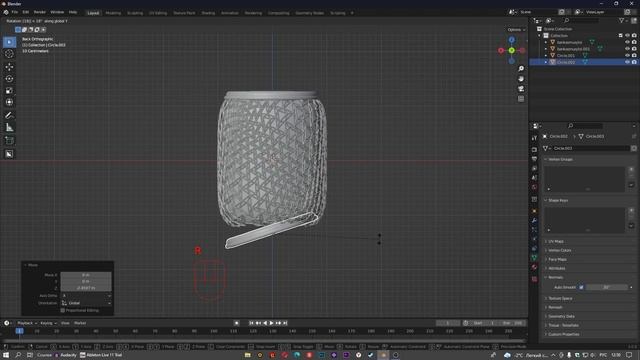Viewport: 640px width, 360px height.
Task: Jump to the timeline end frame
Action: (x=285, y=323)
